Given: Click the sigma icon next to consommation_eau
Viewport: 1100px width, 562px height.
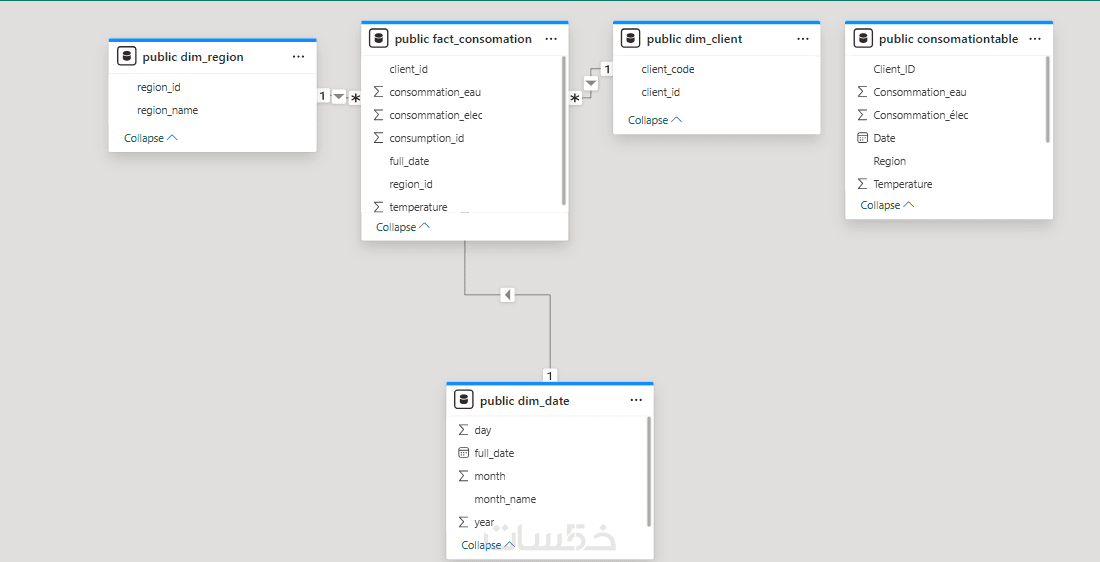Looking at the screenshot, I should pyautogui.click(x=378, y=92).
